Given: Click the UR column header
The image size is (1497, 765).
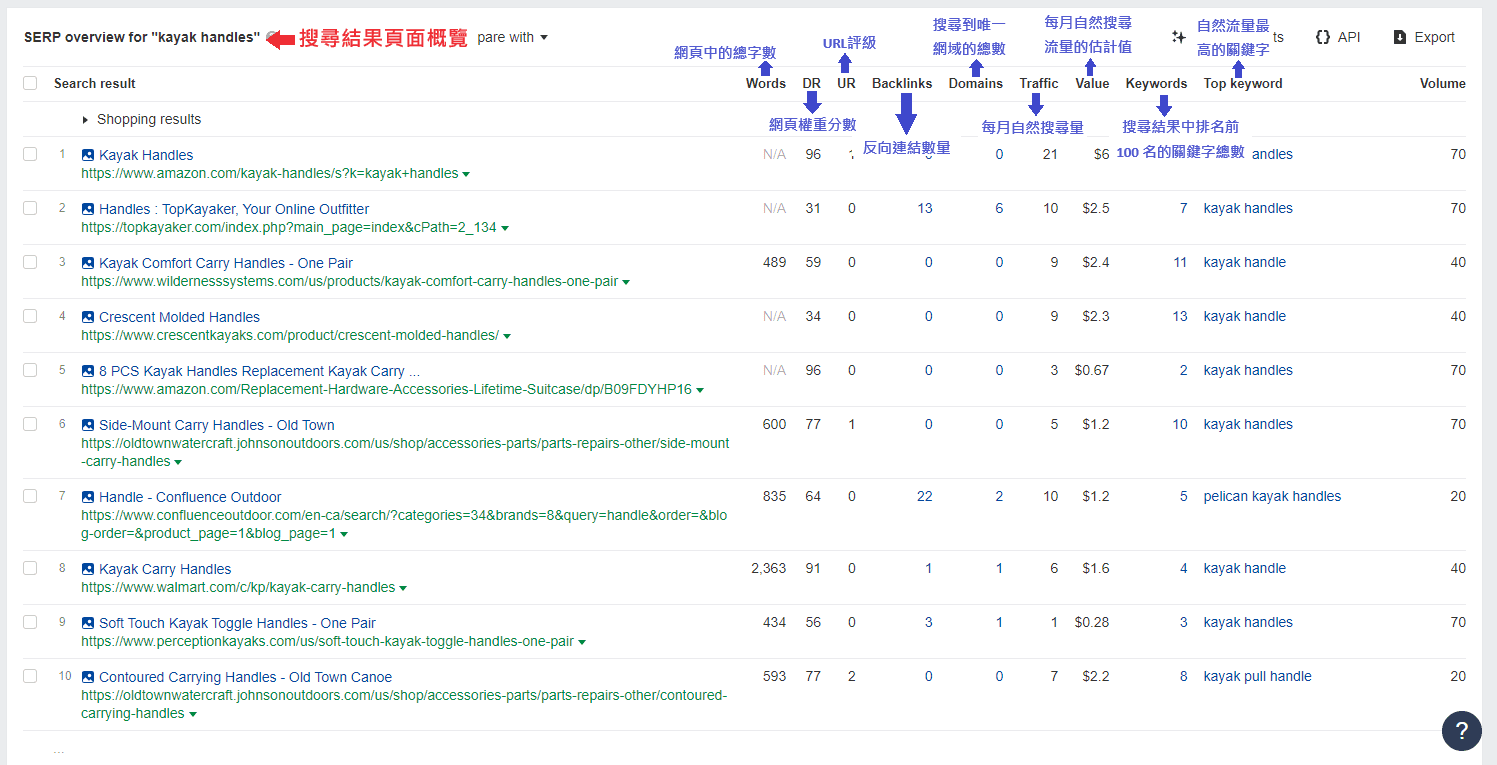Looking at the screenshot, I should coord(846,83).
